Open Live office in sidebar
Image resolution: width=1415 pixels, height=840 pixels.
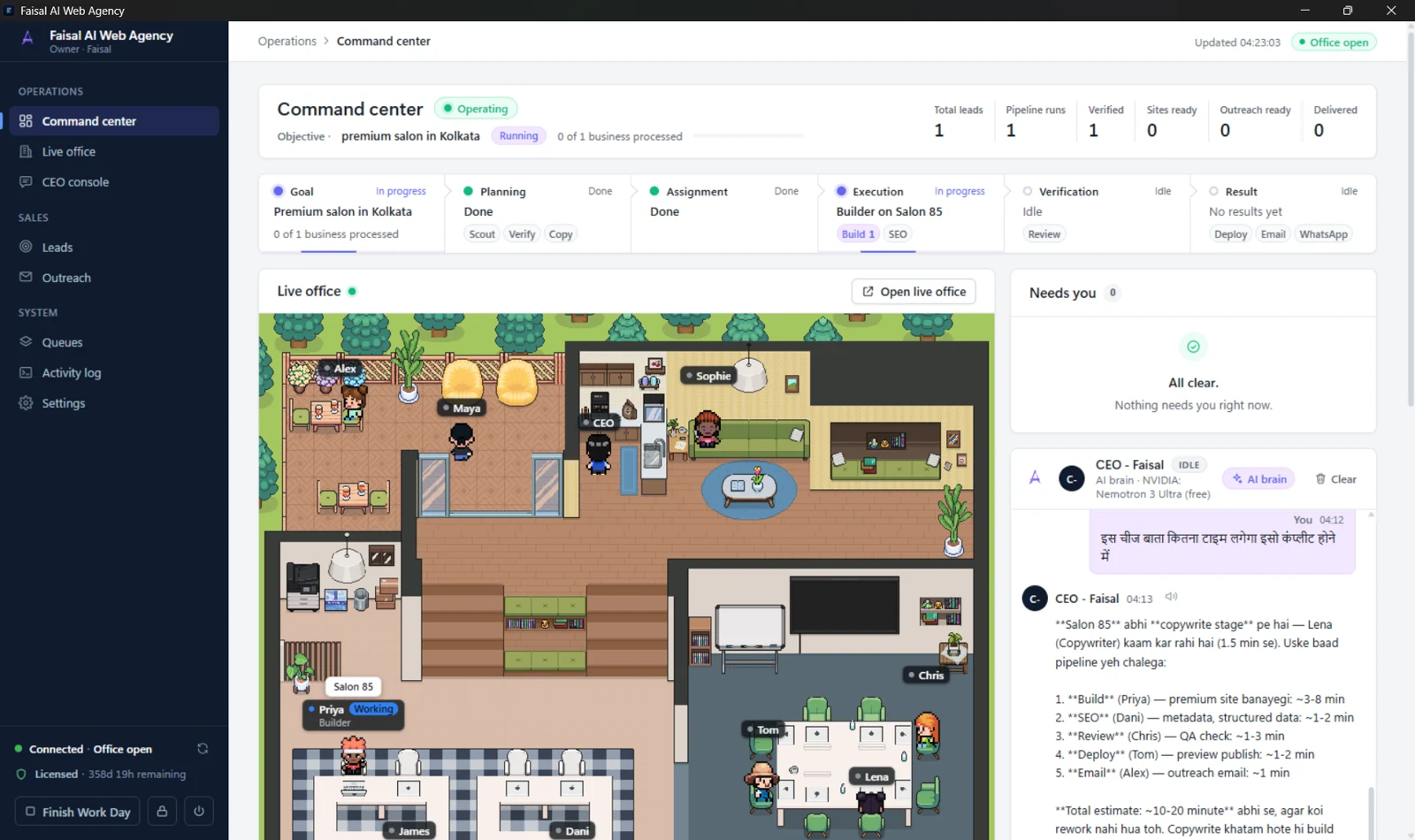(x=114, y=151)
